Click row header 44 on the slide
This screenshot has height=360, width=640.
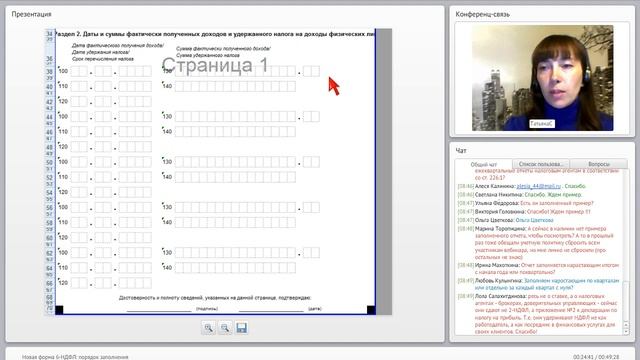coord(49,117)
